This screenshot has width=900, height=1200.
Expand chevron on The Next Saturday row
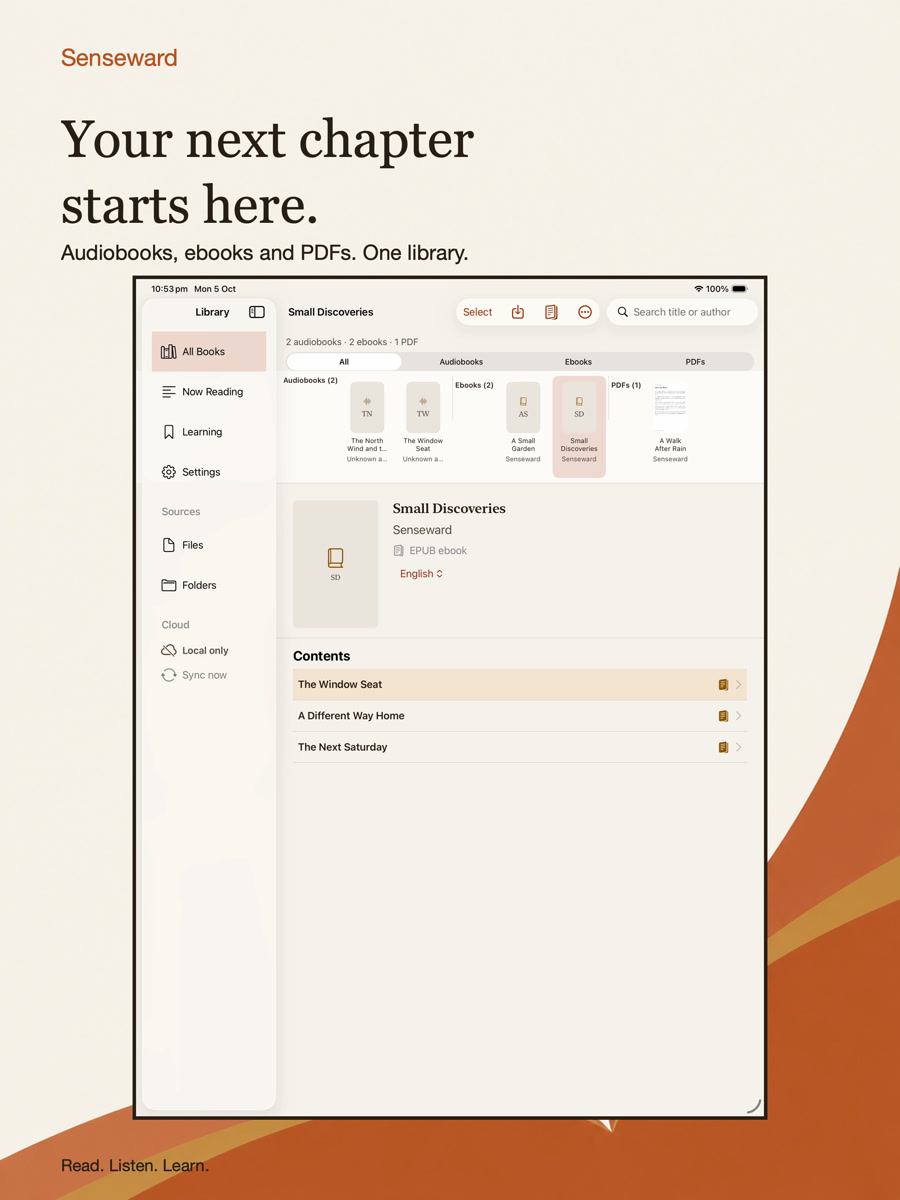pos(739,747)
